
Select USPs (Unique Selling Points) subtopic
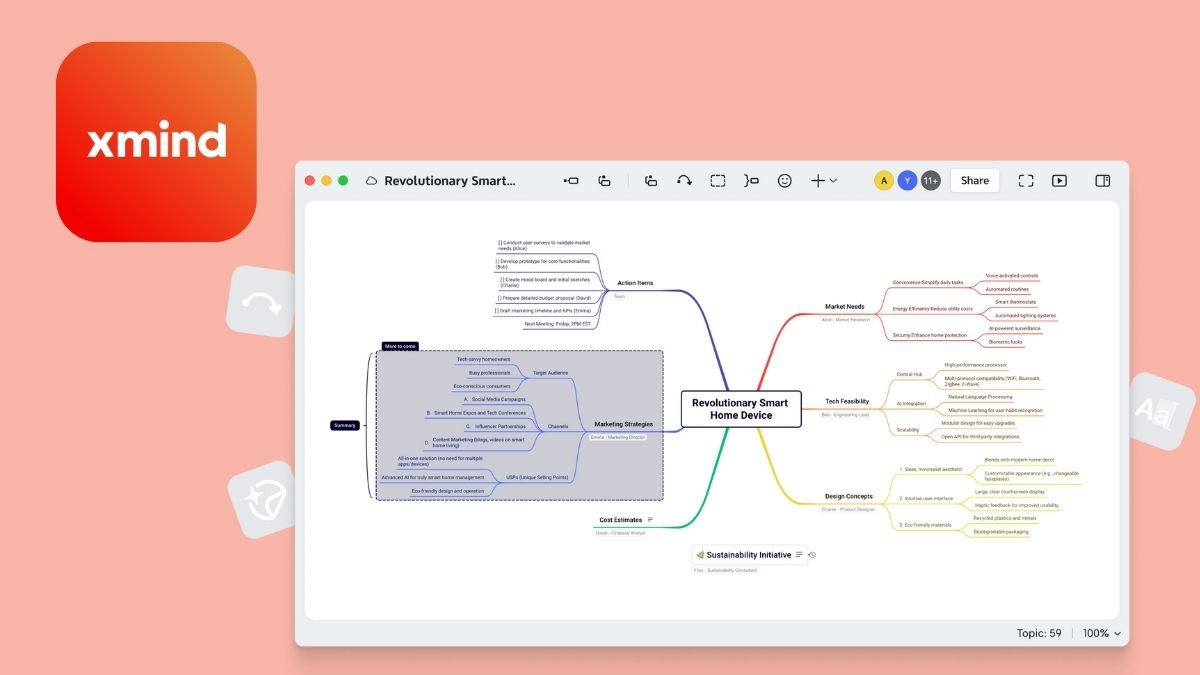tap(537, 477)
